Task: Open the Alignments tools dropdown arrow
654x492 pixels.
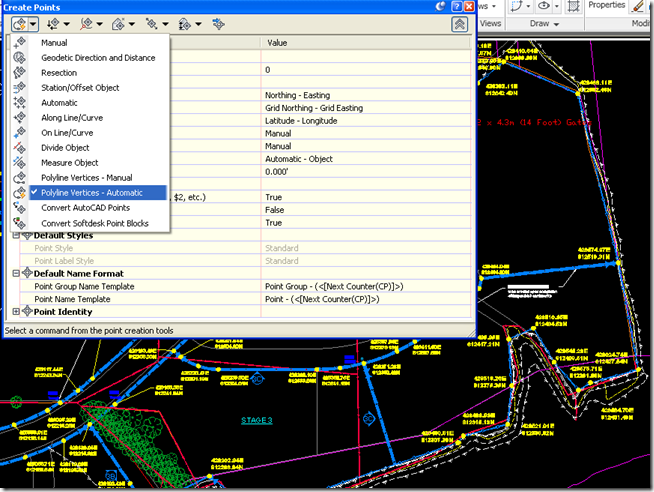Action: pyautogui.click(x=99, y=24)
